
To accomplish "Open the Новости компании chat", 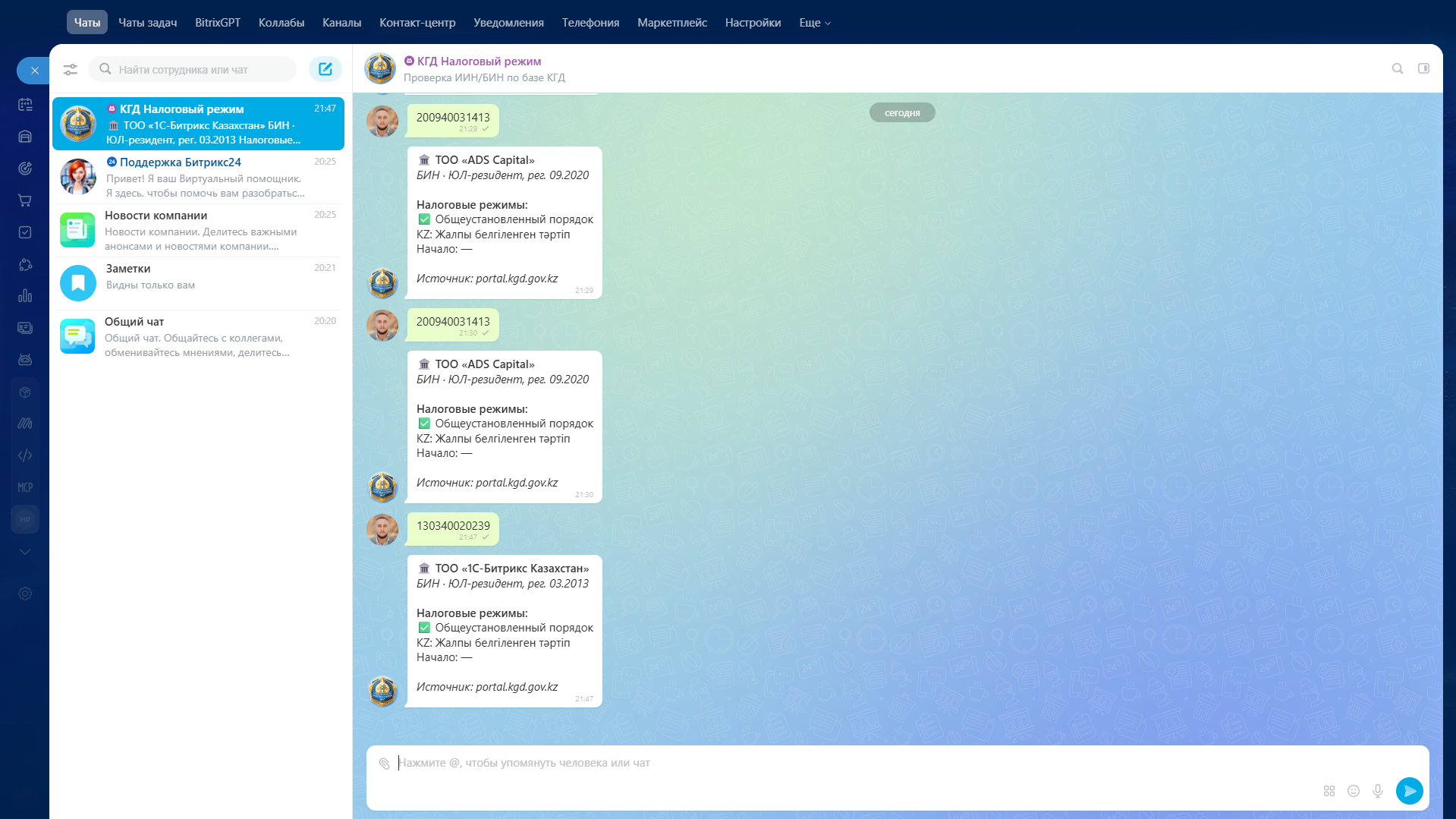I will 198,230.
